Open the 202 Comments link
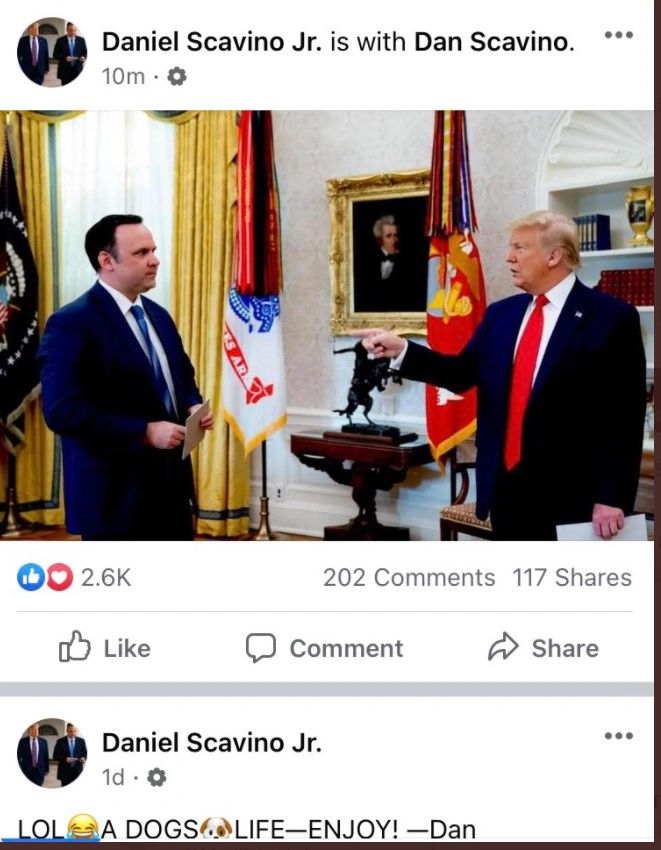The width and height of the screenshot is (661, 850). point(409,577)
